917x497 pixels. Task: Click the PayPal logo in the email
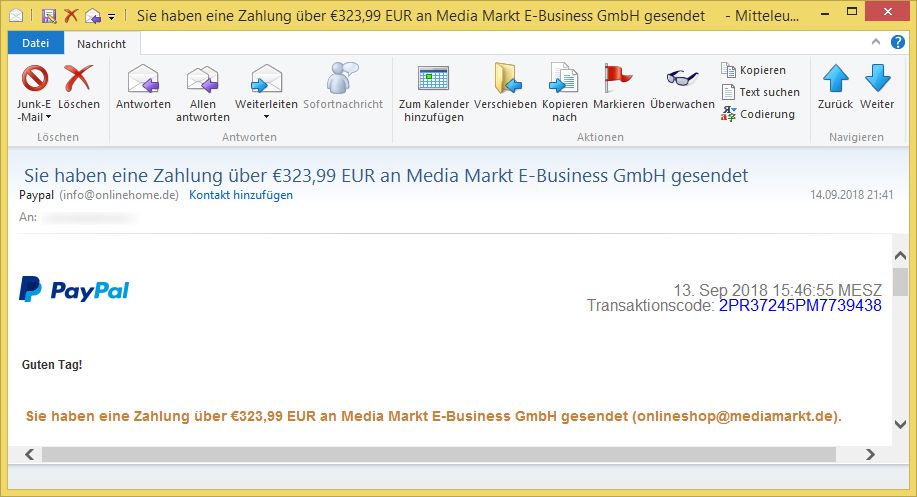74,289
